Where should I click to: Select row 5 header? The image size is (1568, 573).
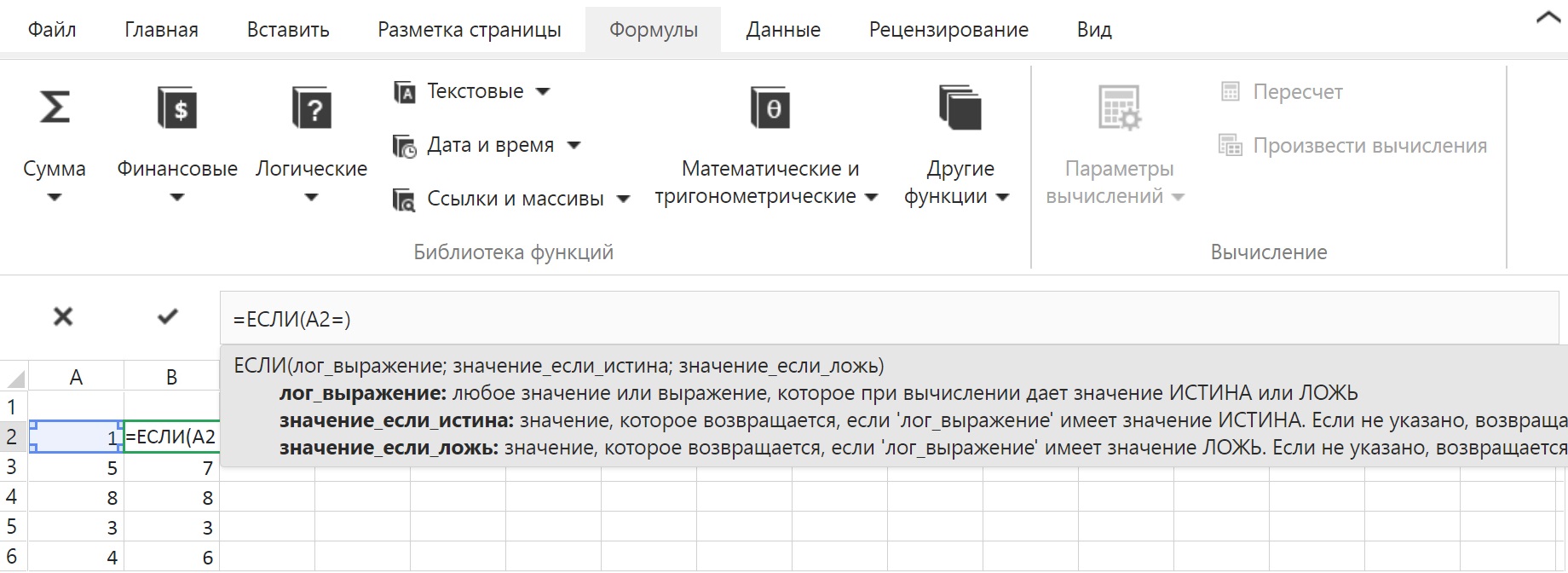13,527
